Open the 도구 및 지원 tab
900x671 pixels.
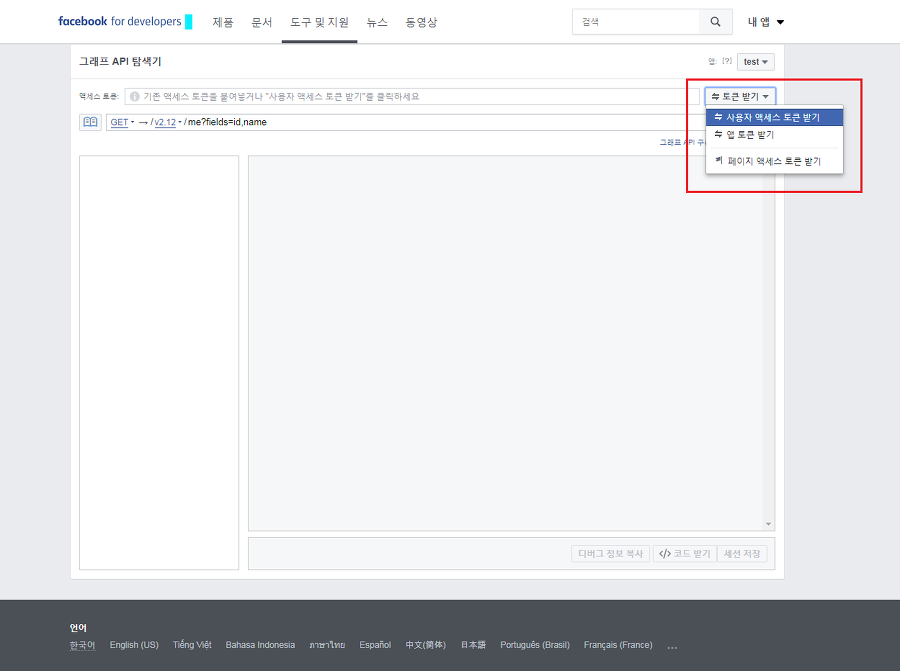(x=319, y=22)
